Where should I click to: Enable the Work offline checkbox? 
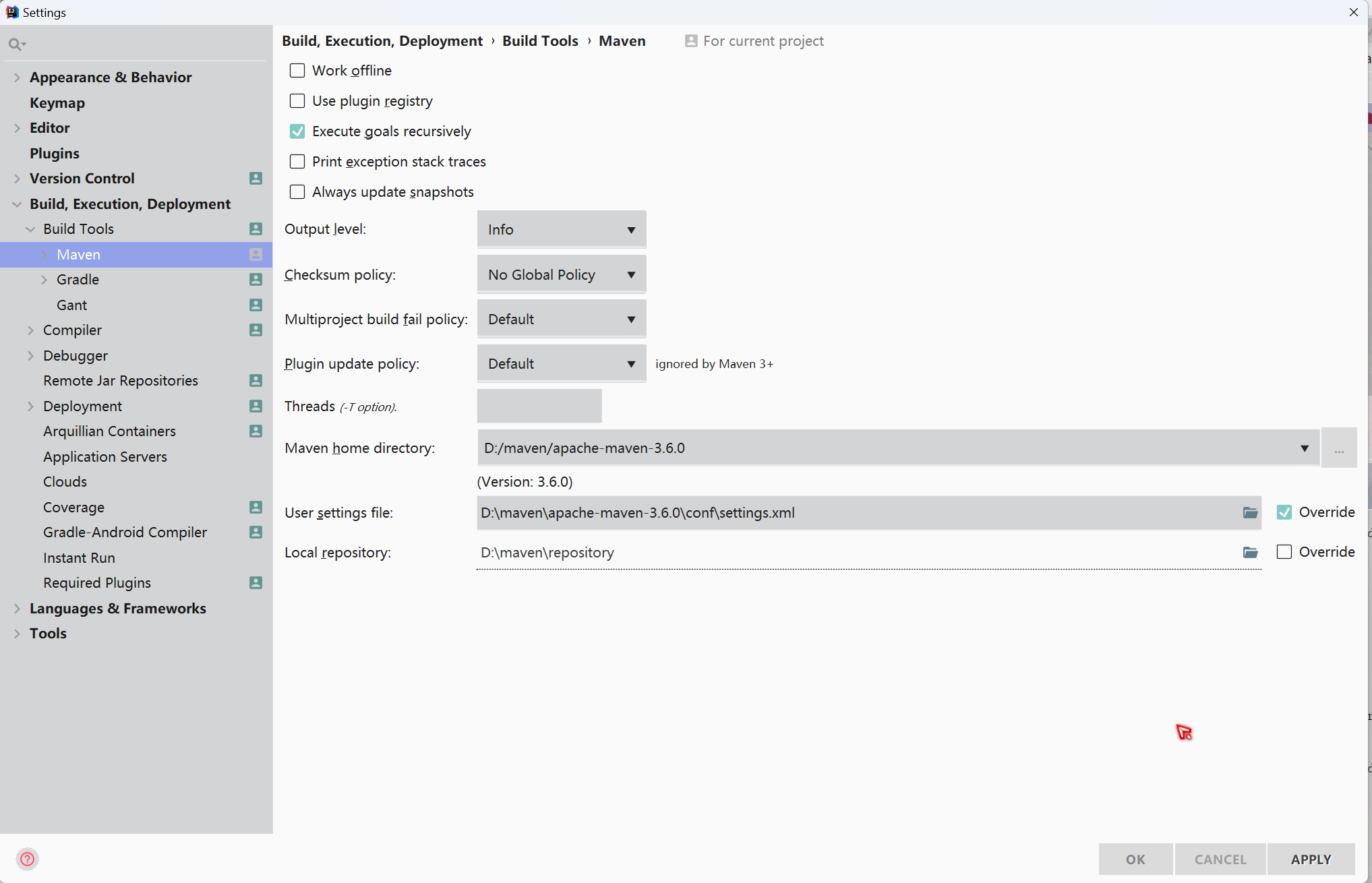point(297,71)
